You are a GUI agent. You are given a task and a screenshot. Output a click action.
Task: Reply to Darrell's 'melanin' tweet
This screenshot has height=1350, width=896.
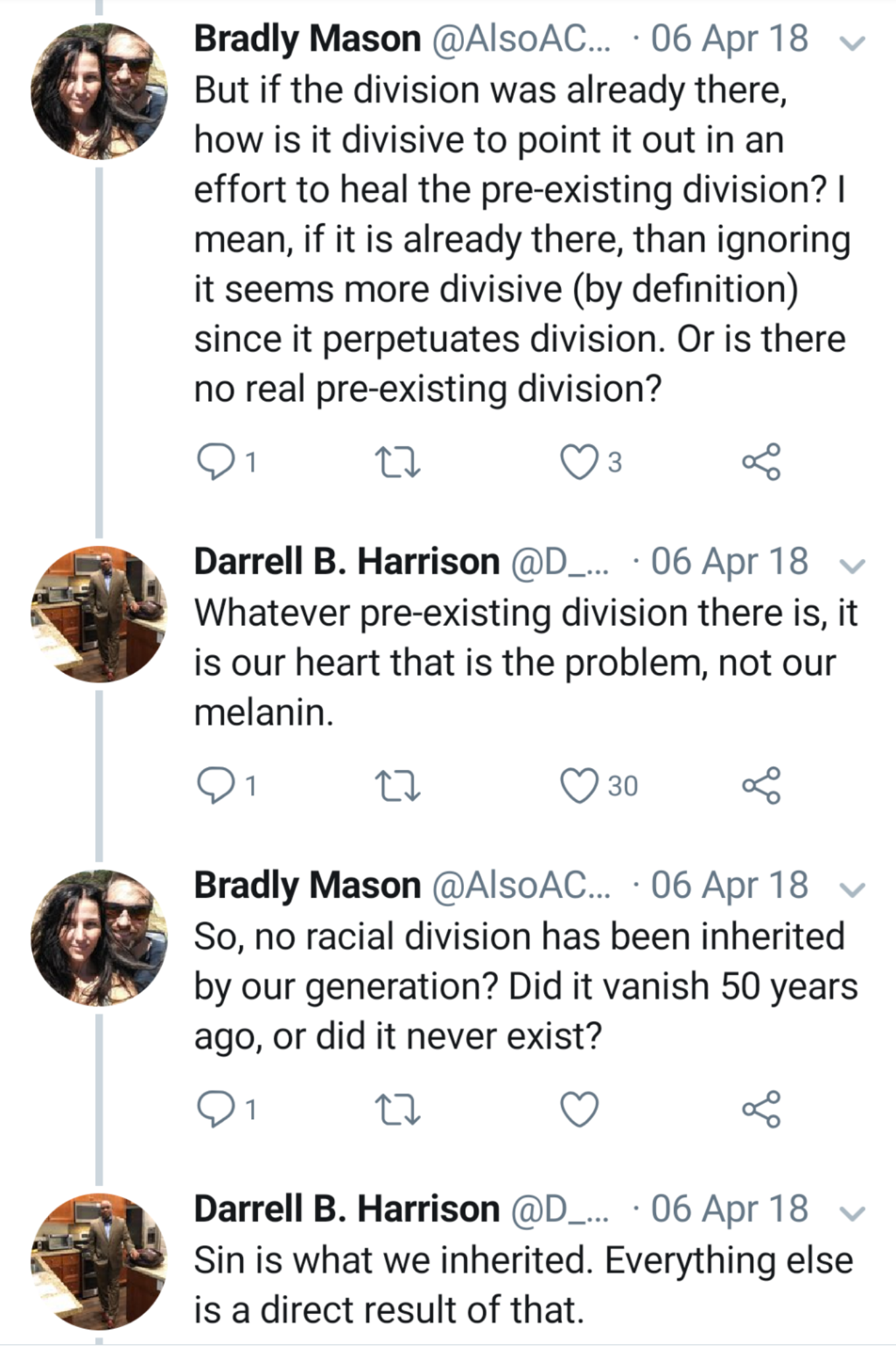coord(215,786)
